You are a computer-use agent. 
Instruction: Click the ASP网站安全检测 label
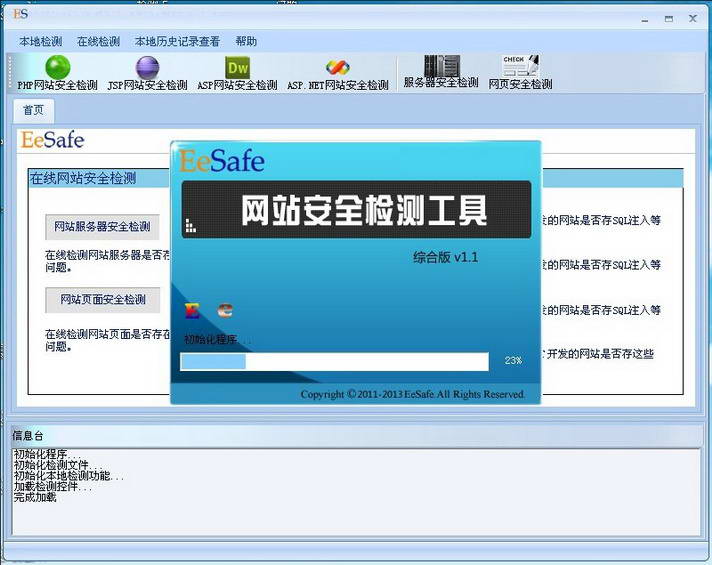tap(237, 85)
